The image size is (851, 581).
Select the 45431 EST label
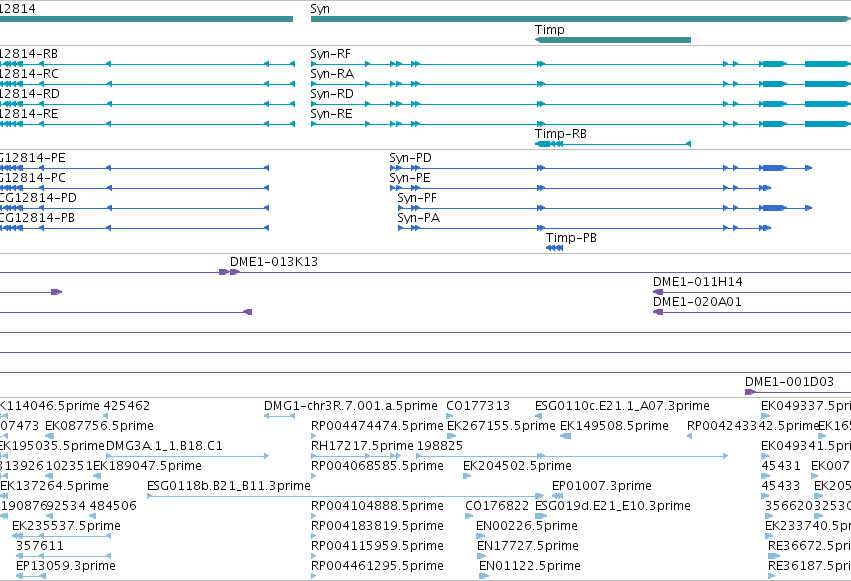781,466
